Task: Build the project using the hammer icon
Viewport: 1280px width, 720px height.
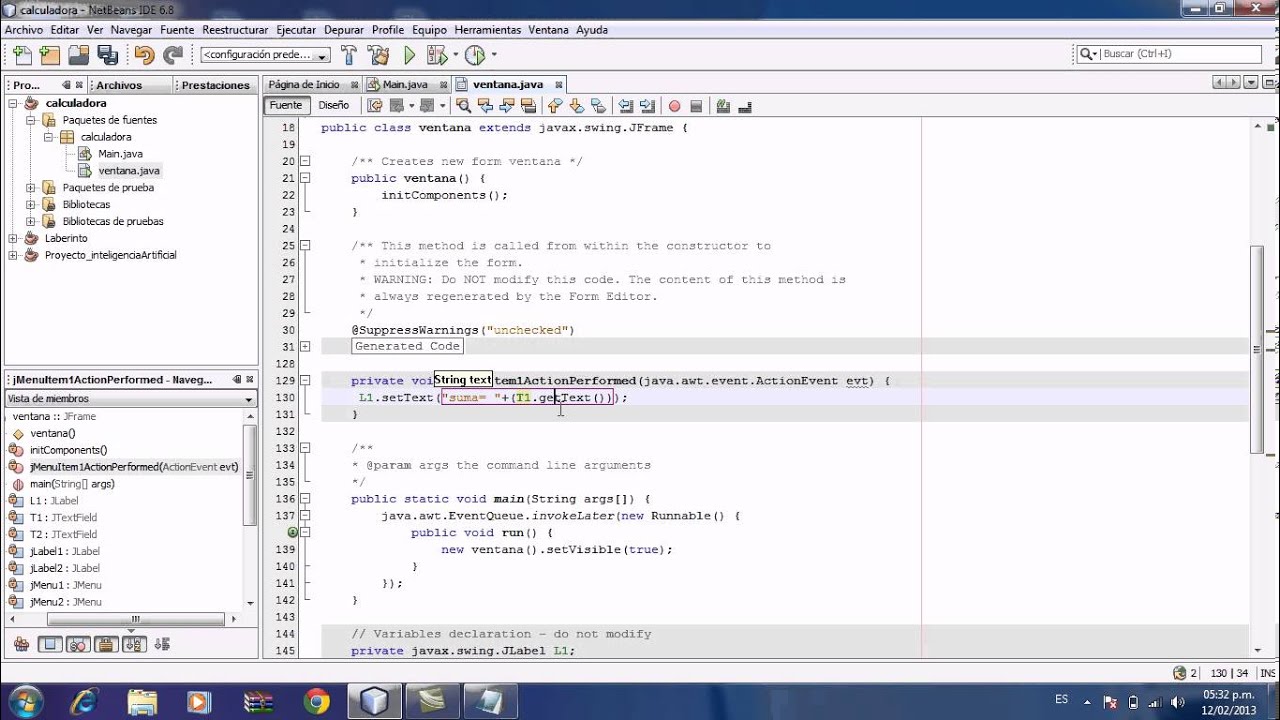Action: pos(349,55)
